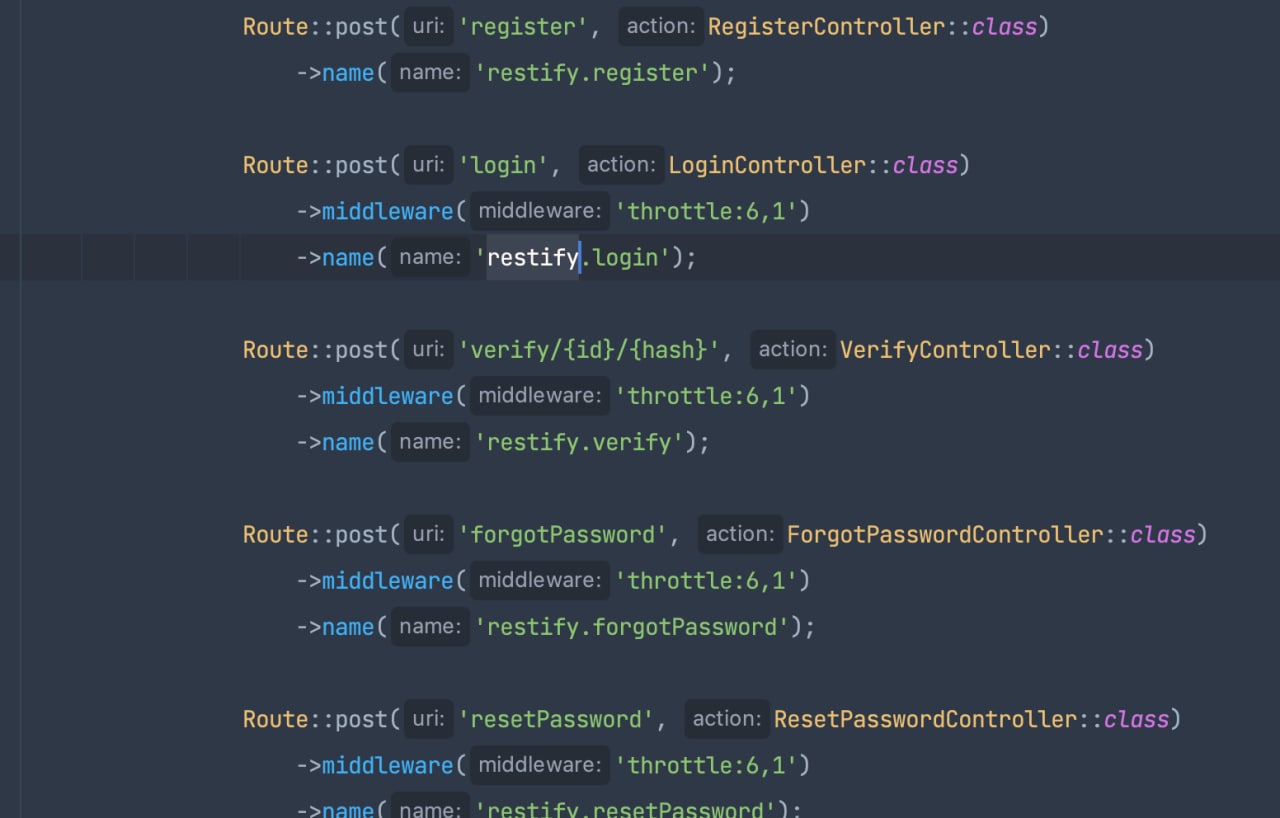The height and width of the screenshot is (818, 1280).
Task: Click the middleware method under the verify route
Action: point(387,396)
